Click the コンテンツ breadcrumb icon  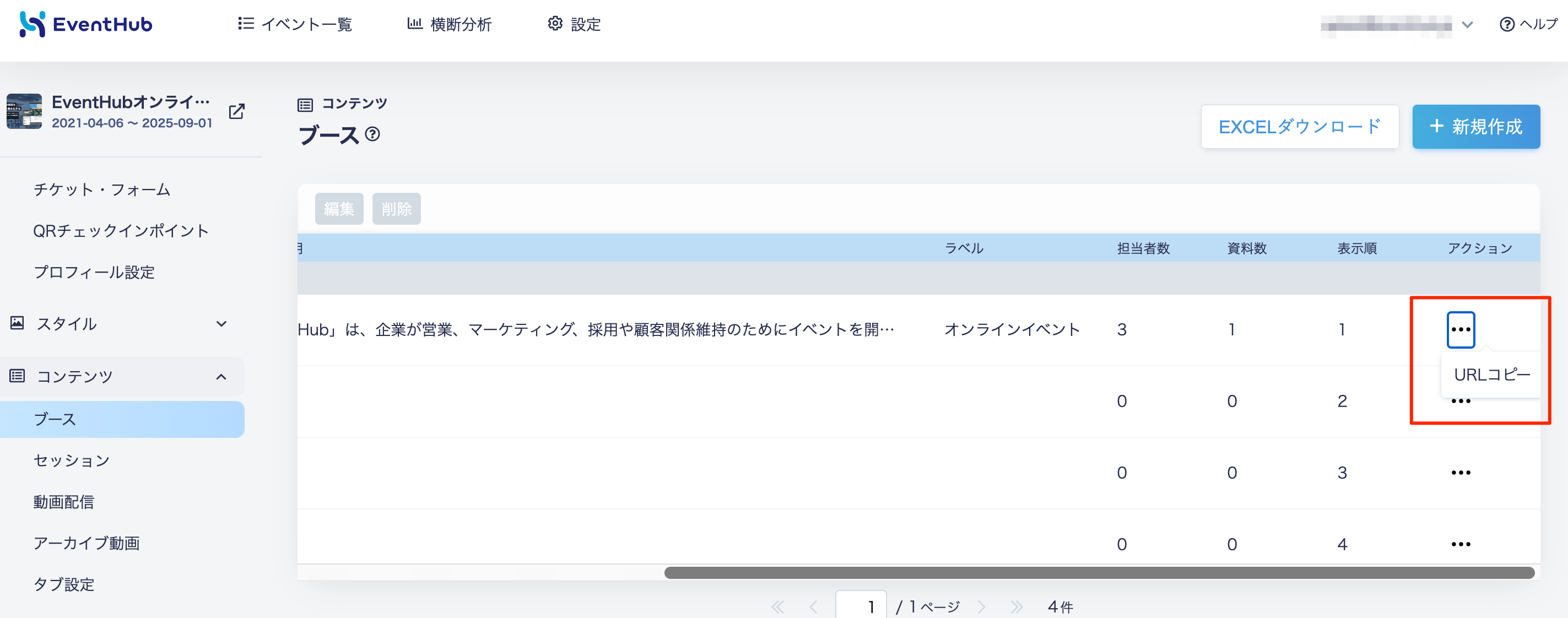point(305,105)
